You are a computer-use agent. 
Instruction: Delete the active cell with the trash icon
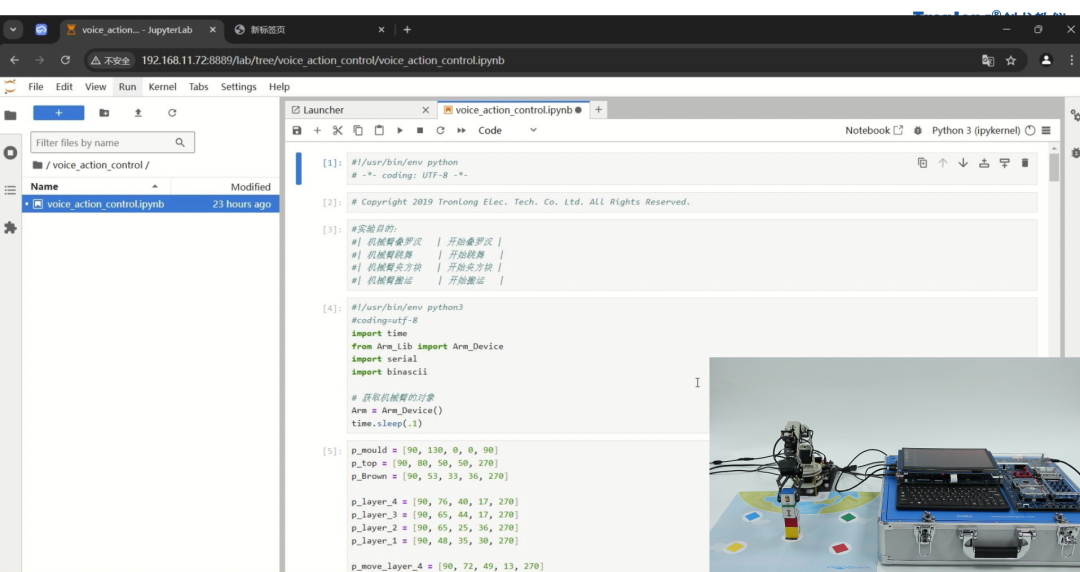click(x=1025, y=163)
